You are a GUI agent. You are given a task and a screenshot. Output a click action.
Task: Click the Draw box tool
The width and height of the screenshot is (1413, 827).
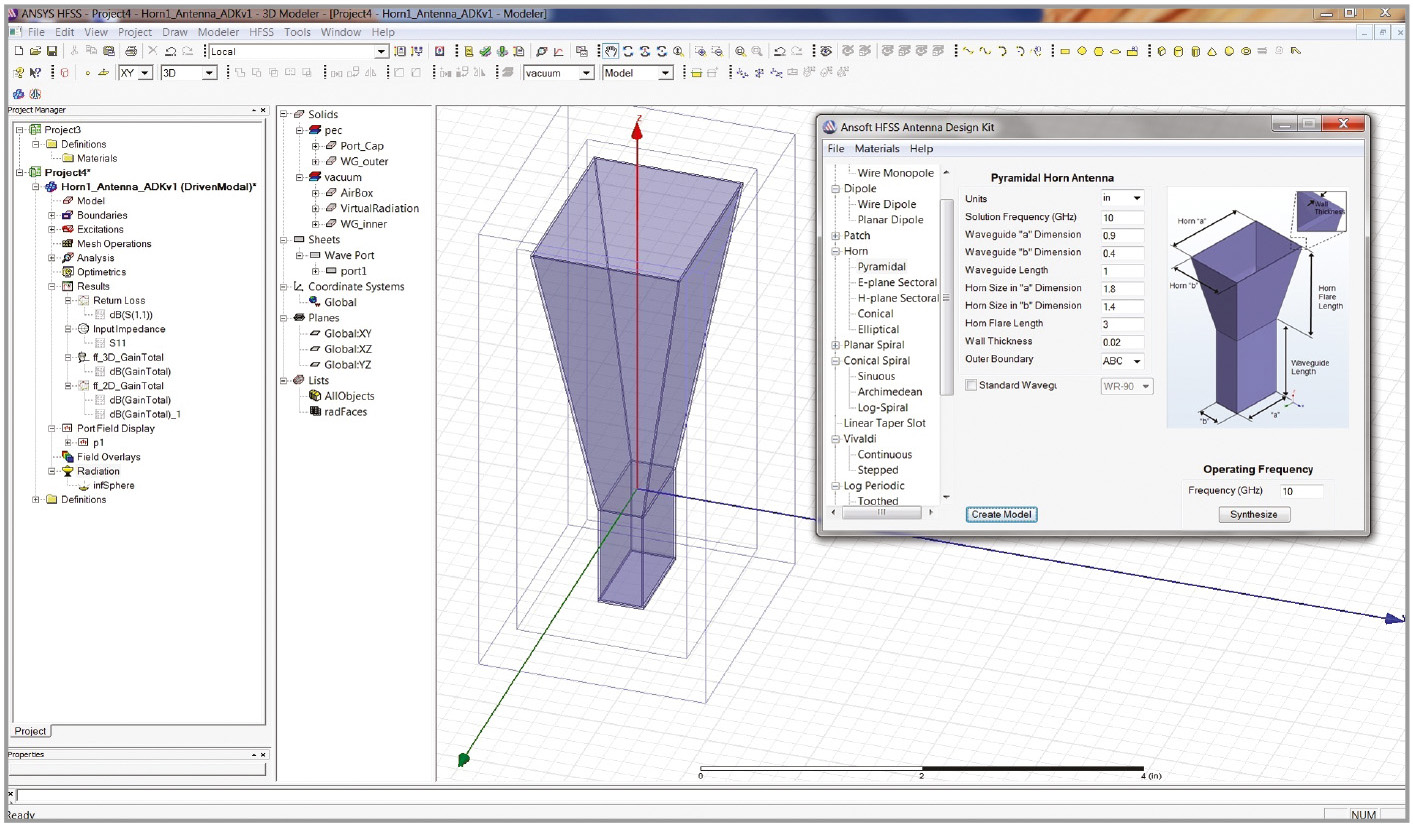[1163, 51]
